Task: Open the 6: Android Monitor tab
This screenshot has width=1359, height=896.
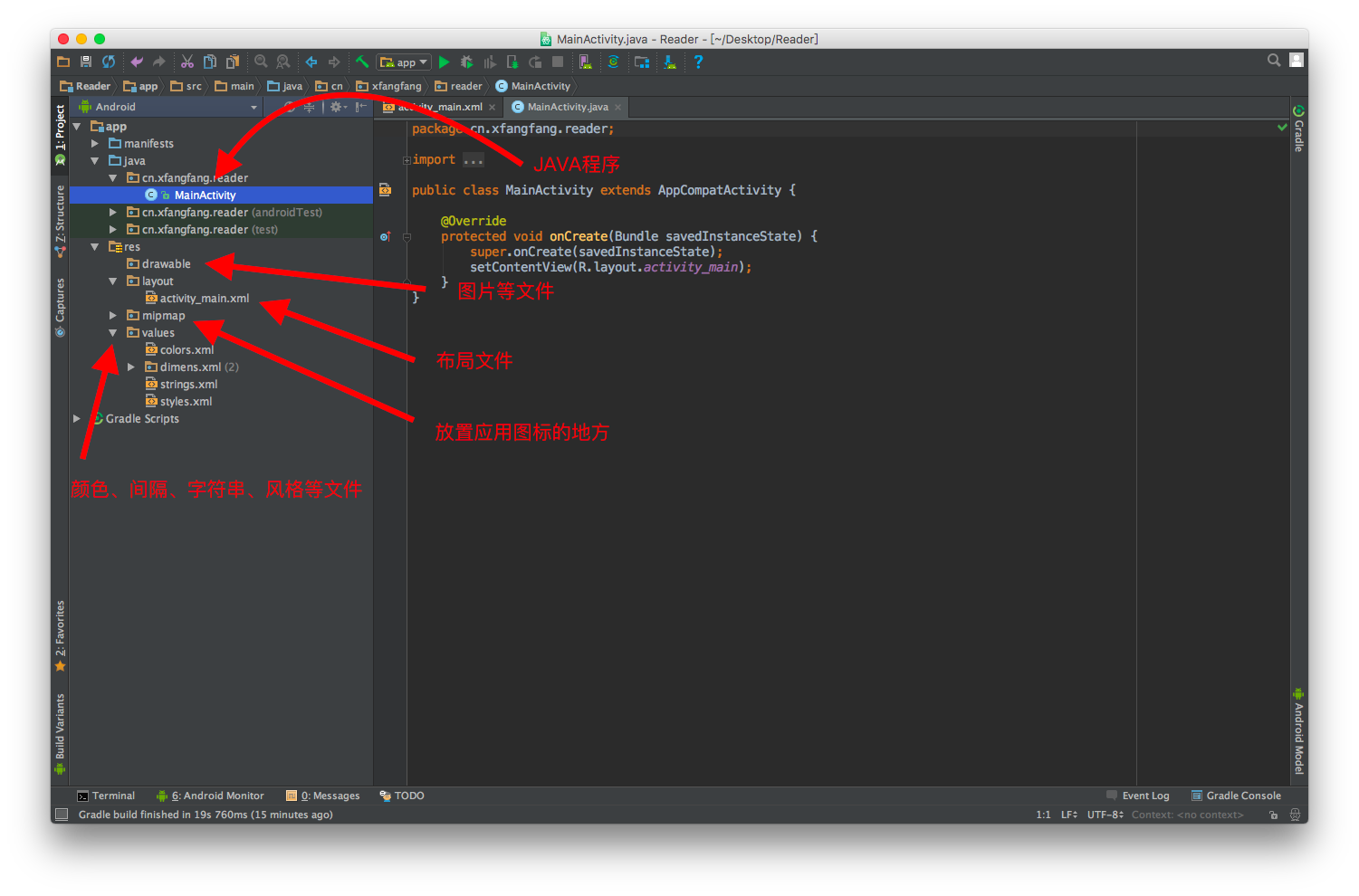Action: coord(210,796)
